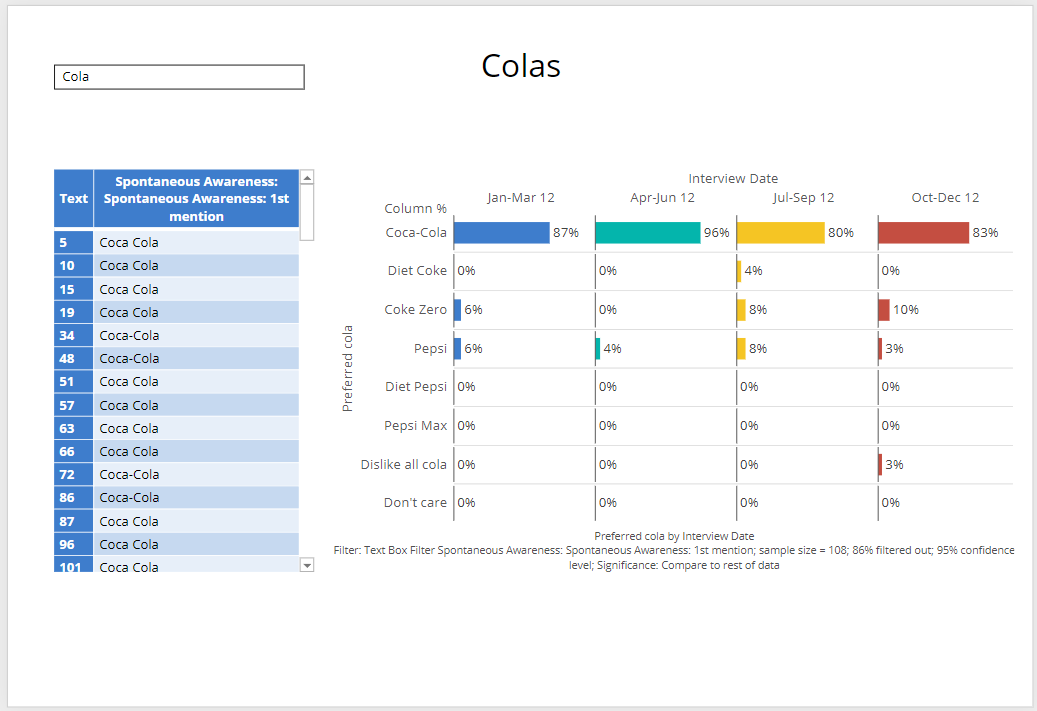This screenshot has width=1037, height=711.
Task: Select row number 66 in the table
Action: pyautogui.click(x=73, y=451)
